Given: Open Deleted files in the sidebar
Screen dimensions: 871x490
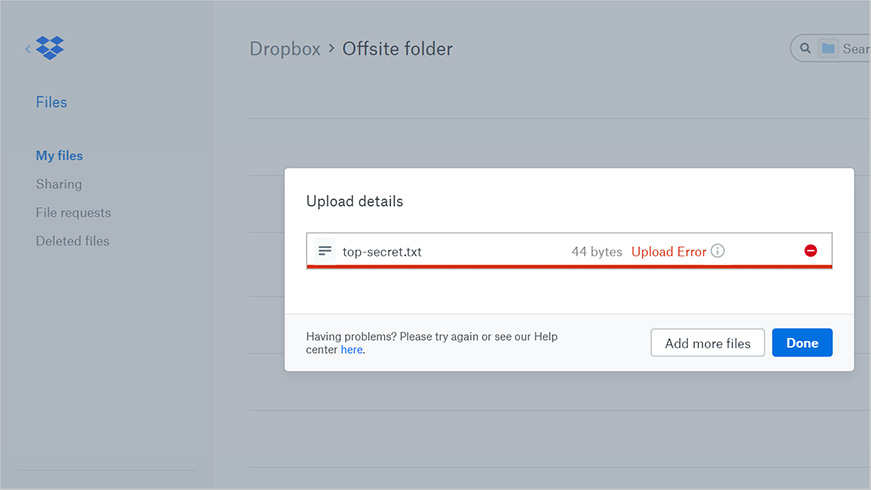Looking at the screenshot, I should (x=73, y=241).
